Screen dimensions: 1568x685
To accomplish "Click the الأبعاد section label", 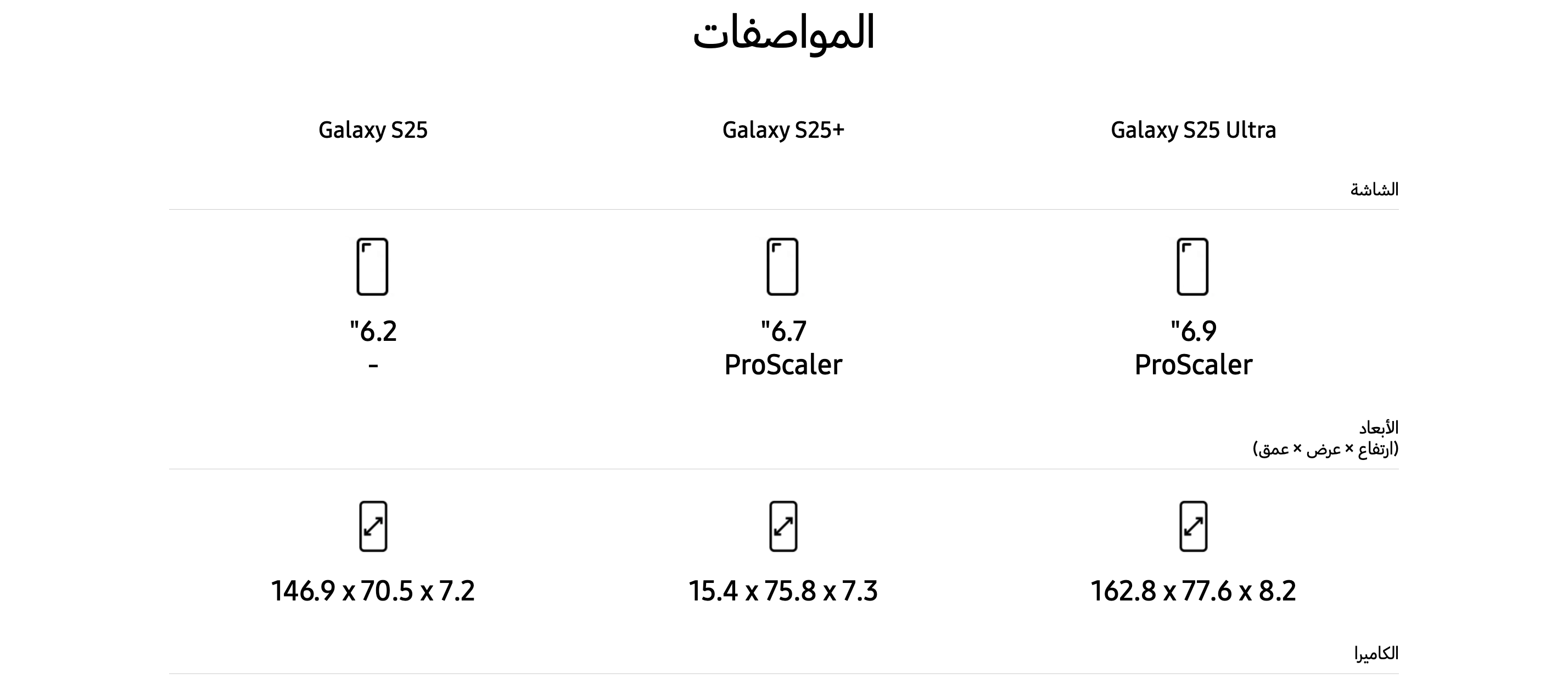I will point(1378,428).
